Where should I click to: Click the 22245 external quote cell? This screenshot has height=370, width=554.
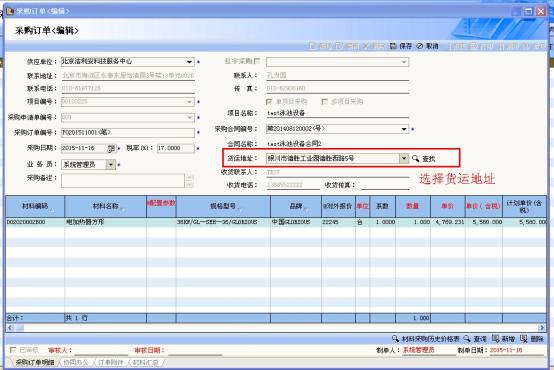(x=338, y=222)
